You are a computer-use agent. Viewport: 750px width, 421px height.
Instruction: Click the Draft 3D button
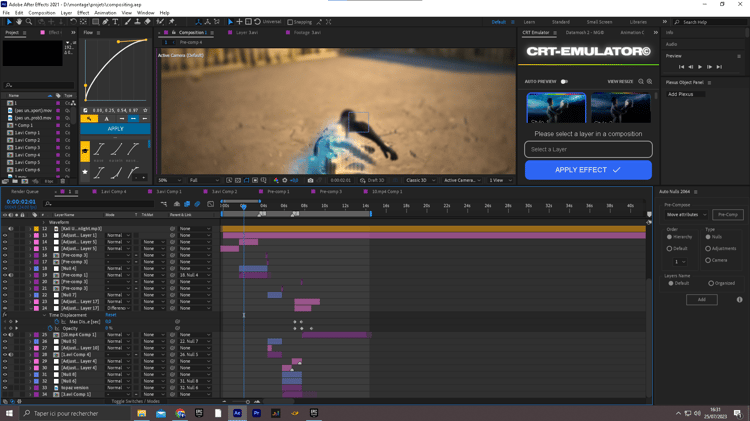[372, 180]
